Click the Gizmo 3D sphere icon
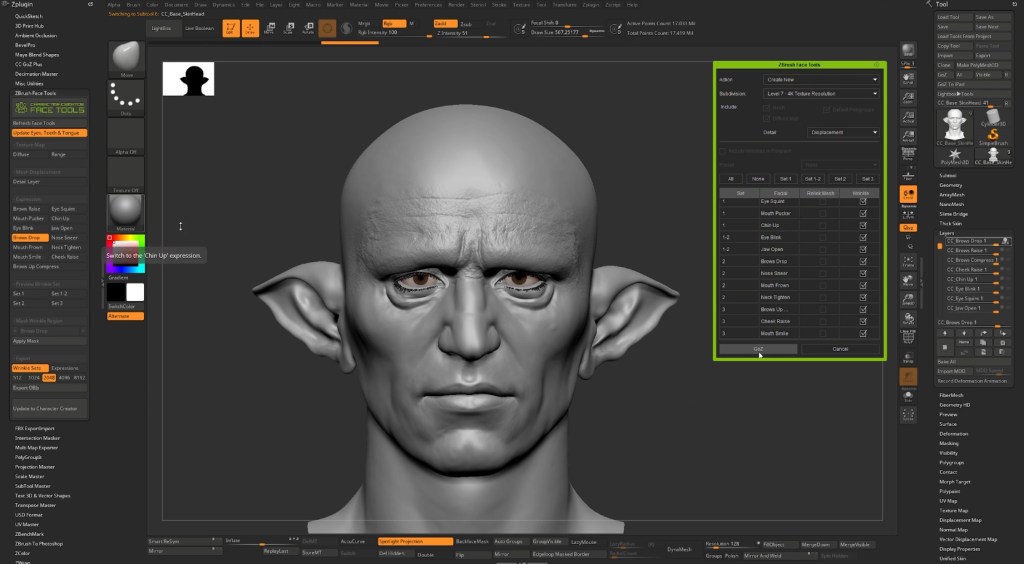Viewport: 1024px width, 564px height. point(327,28)
